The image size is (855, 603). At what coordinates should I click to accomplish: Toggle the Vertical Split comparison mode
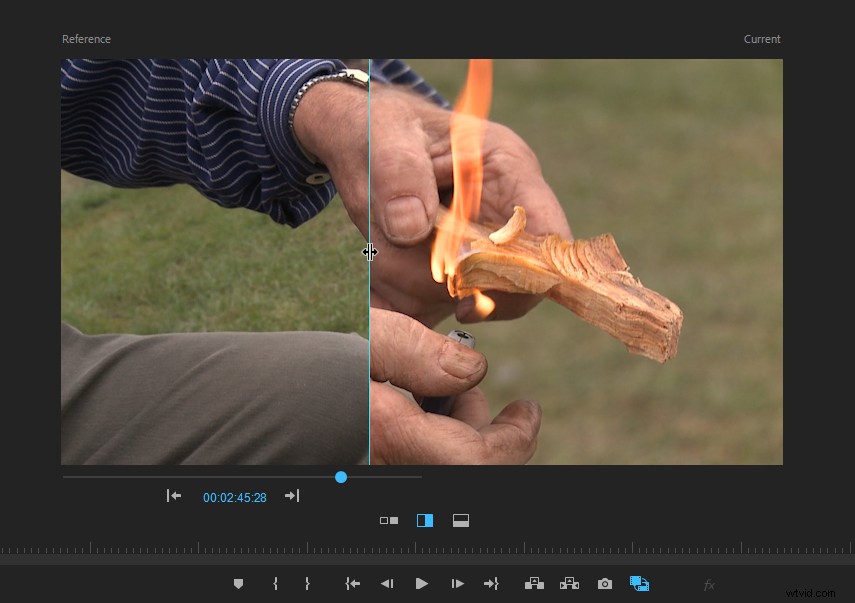tap(424, 520)
